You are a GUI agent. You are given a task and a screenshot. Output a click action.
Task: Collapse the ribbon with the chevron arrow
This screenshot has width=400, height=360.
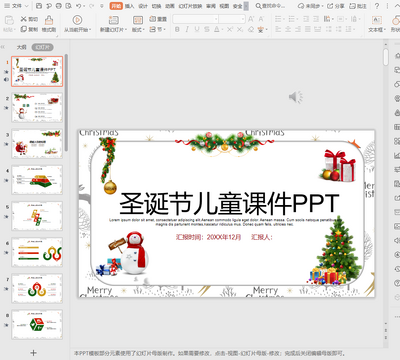(x=397, y=6)
